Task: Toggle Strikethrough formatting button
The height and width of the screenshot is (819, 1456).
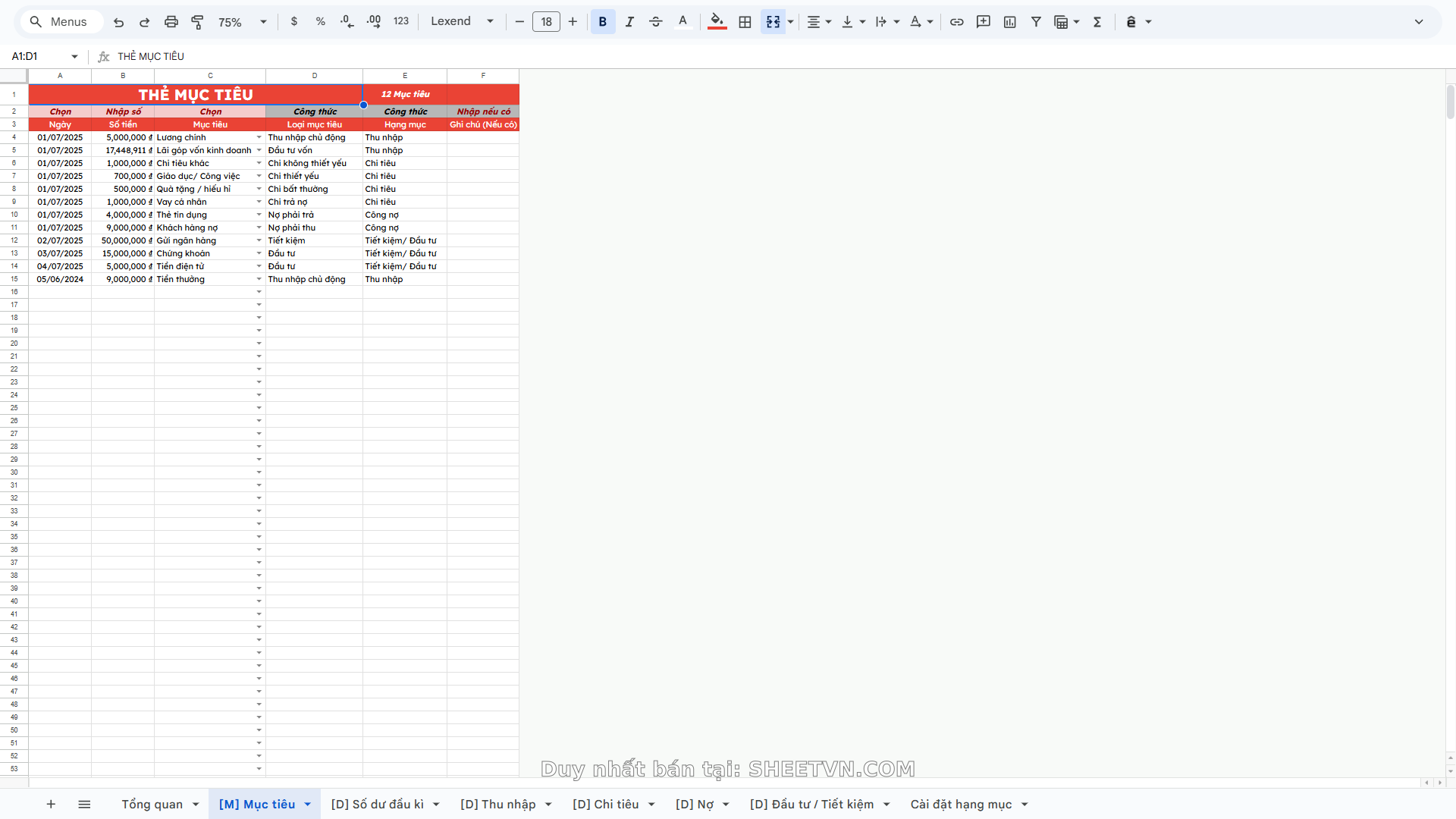Action: pyautogui.click(x=656, y=22)
